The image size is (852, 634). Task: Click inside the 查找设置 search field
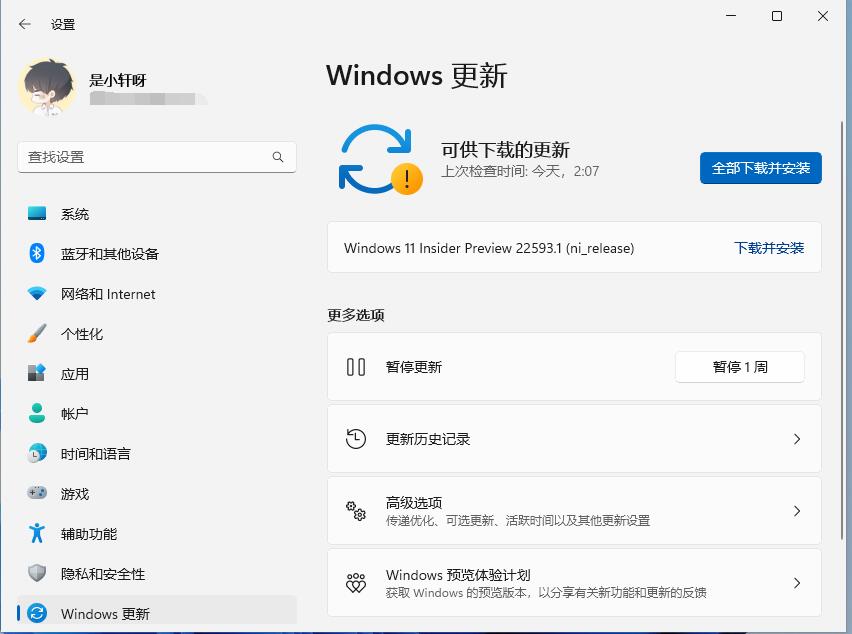(x=156, y=157)
